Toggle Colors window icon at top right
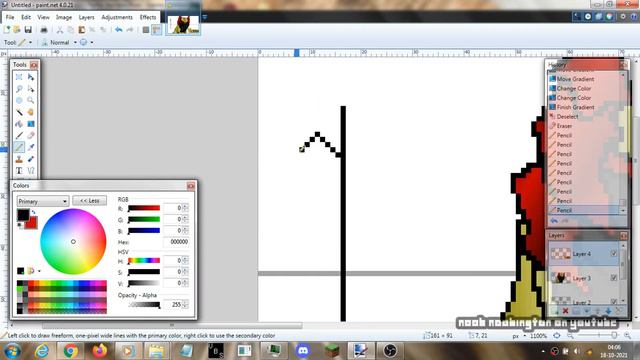Viewport: 640px width, 360px height. point(609,16)
